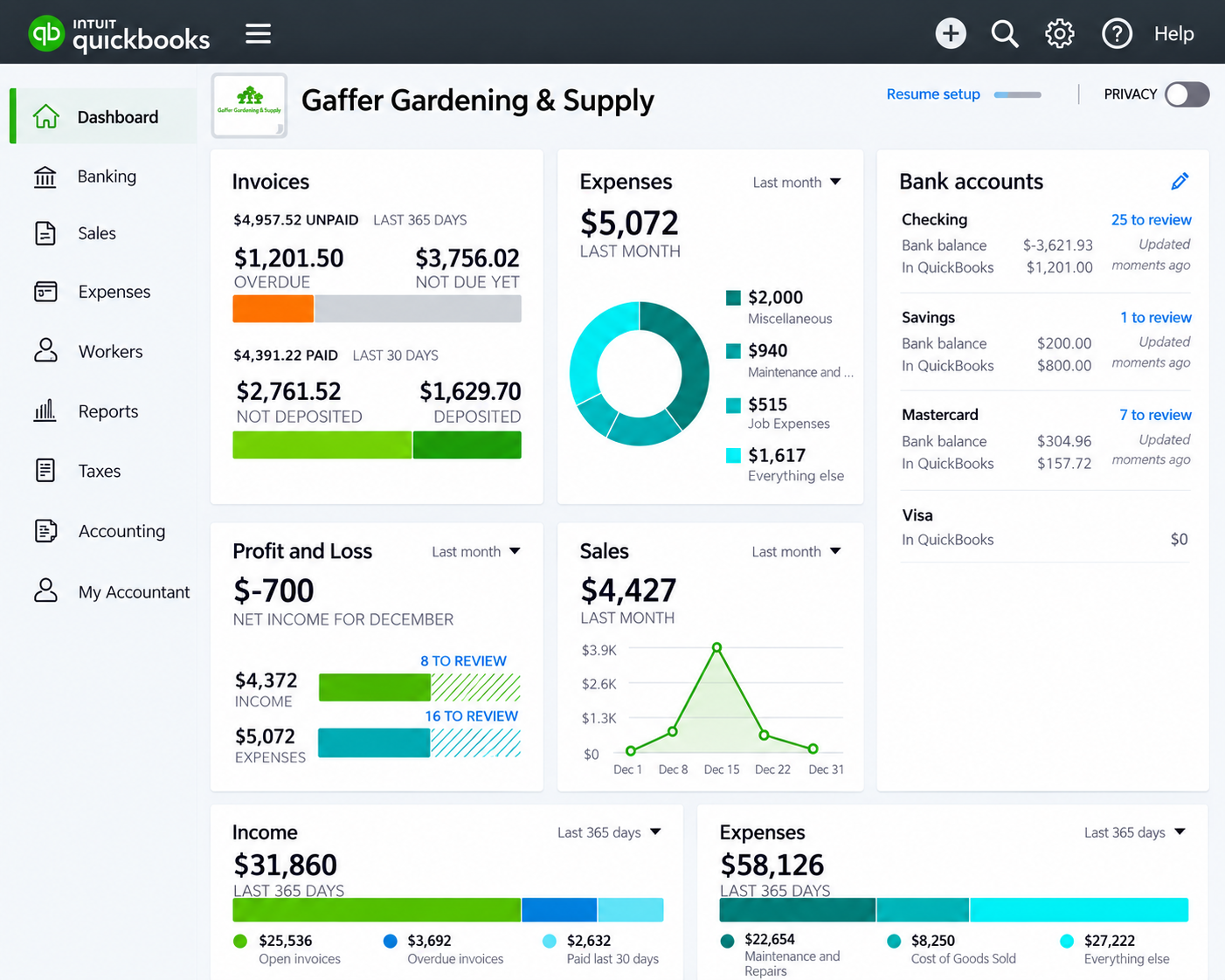
Task: Open settings via the gear icon
Action: pos(1060,33)
